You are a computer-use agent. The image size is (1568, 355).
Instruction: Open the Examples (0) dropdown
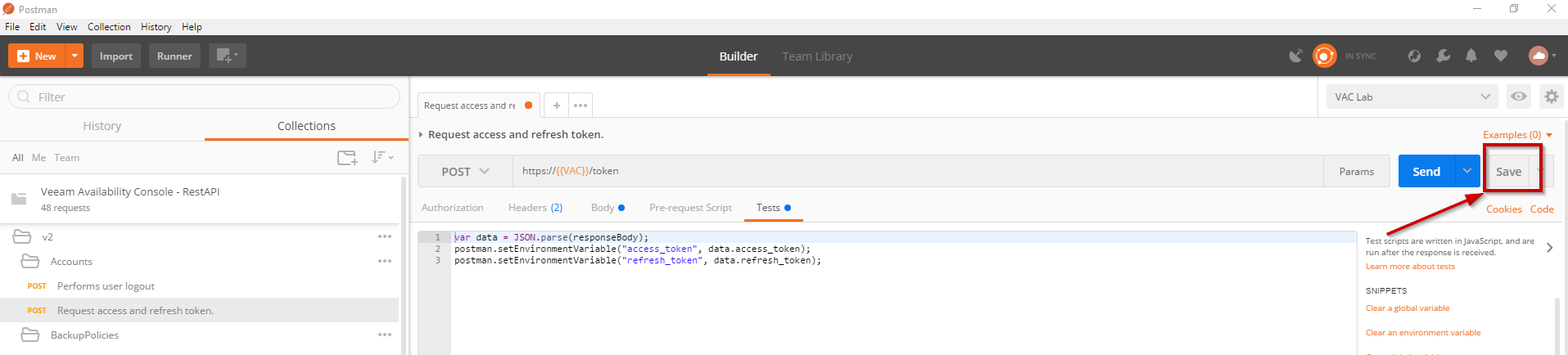tap(1517, 135)
